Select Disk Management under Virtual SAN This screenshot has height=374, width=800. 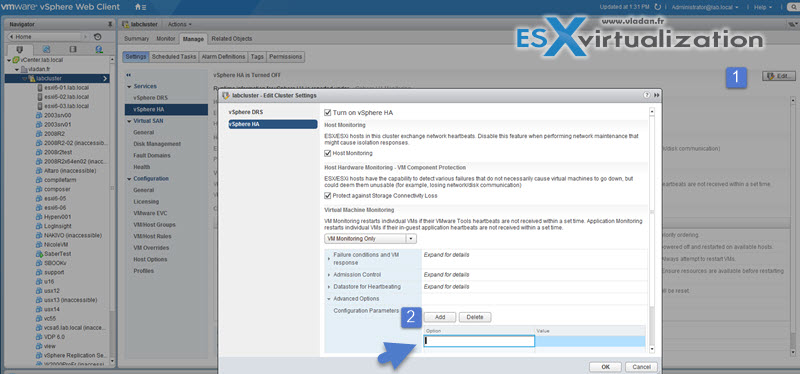[x=157, y=144]
